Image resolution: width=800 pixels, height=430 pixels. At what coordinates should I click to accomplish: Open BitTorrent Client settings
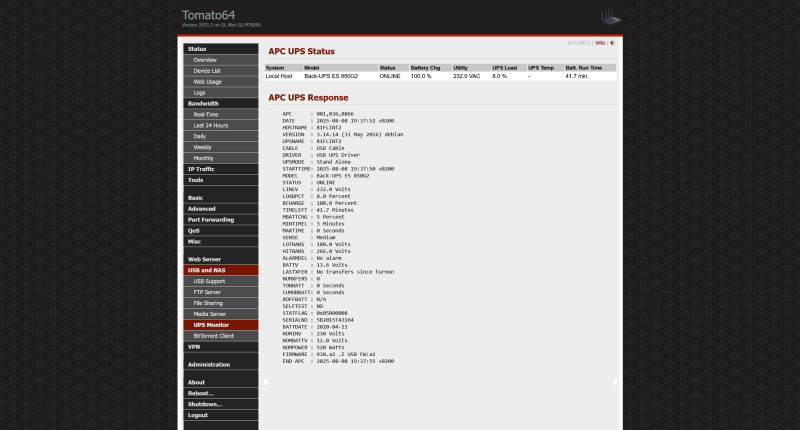pos(220,336)
